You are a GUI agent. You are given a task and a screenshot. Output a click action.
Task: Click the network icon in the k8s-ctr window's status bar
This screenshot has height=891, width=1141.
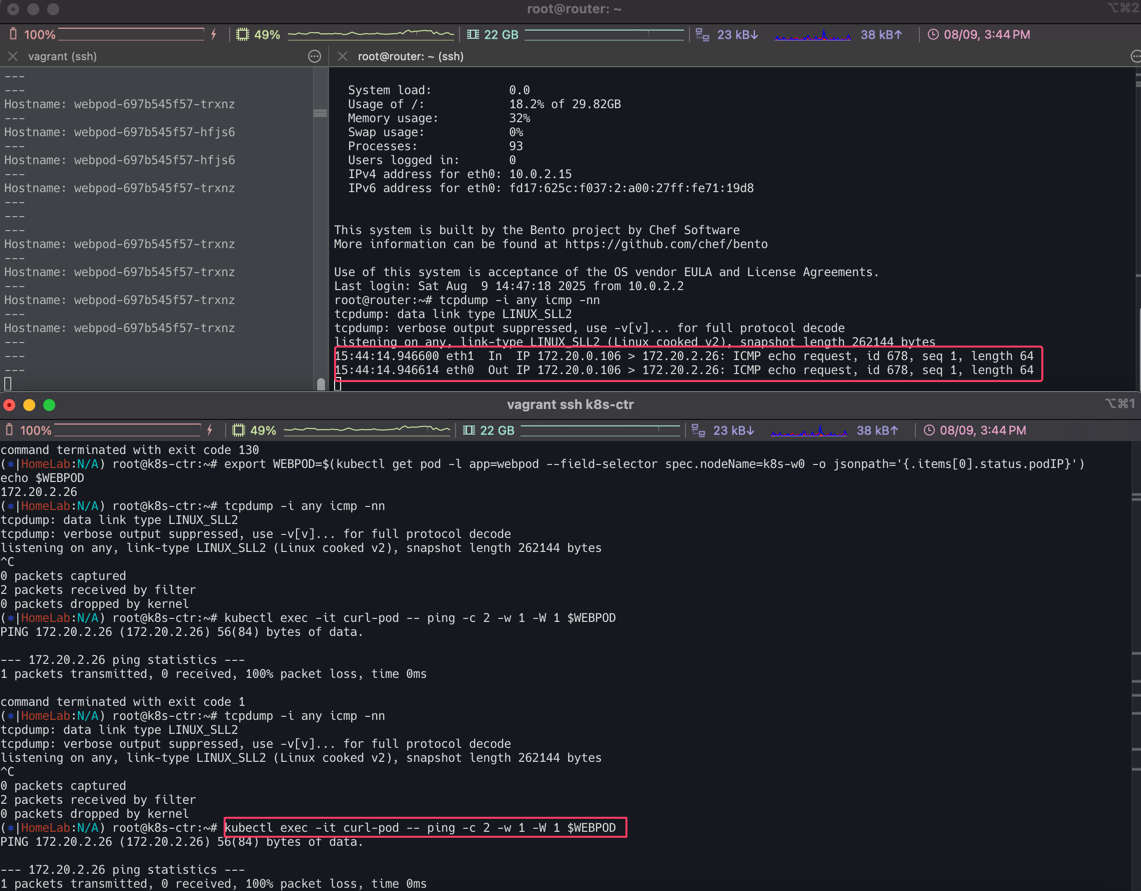coord(698,430)
